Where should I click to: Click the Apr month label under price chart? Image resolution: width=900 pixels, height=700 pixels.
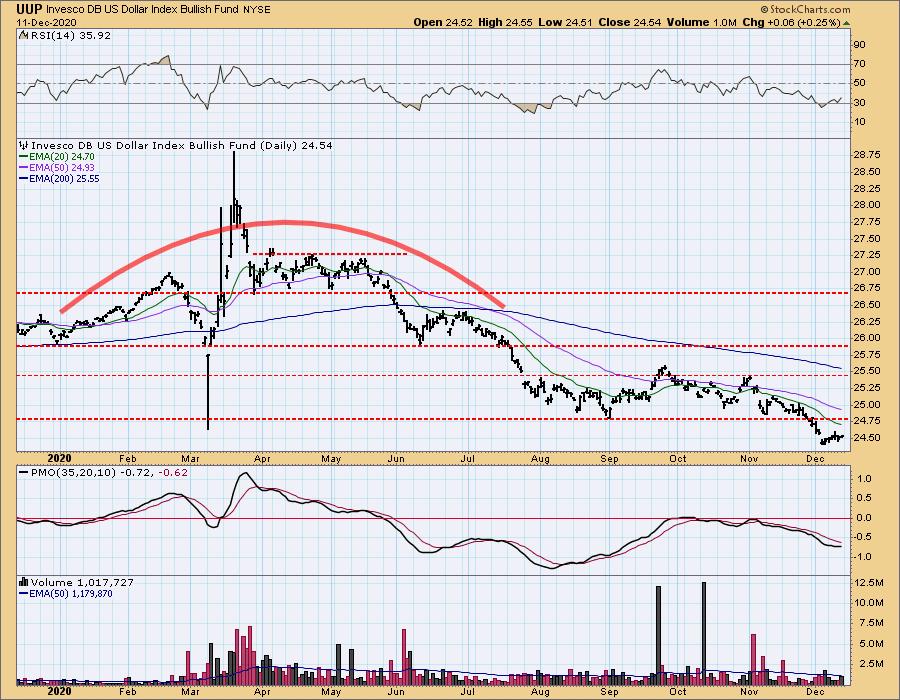coord(262,458)
